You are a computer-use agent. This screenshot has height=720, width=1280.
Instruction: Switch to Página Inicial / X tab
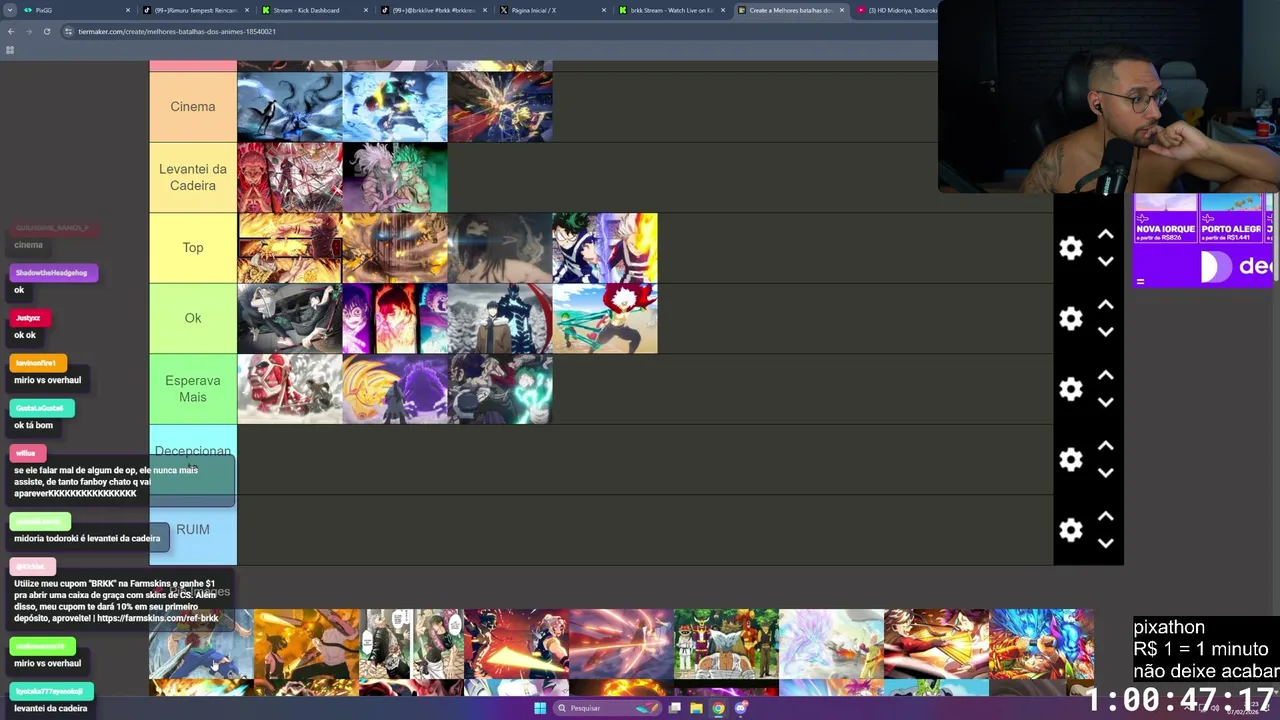(554, 10)
